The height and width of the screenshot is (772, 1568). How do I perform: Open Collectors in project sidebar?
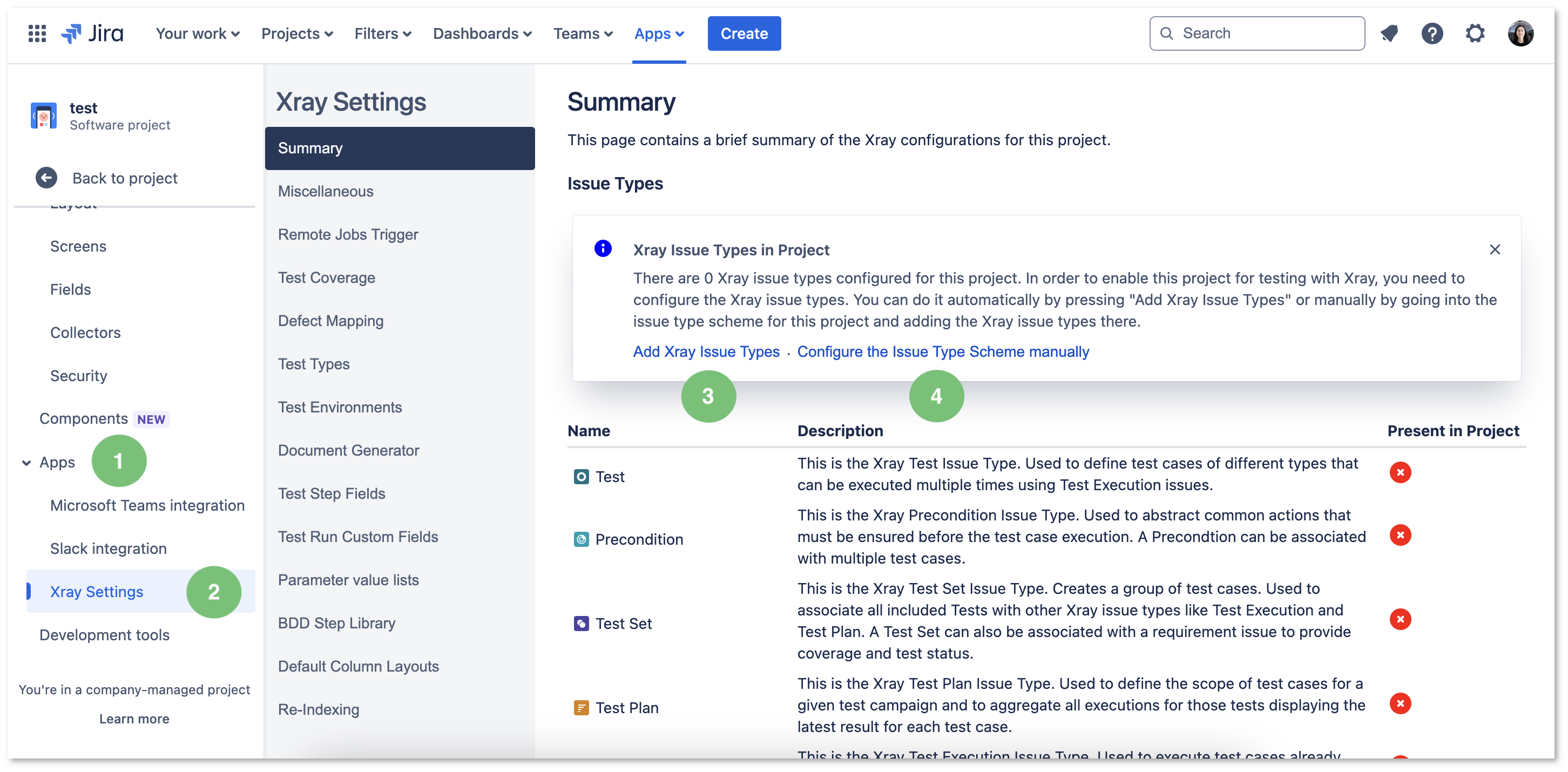85,333
